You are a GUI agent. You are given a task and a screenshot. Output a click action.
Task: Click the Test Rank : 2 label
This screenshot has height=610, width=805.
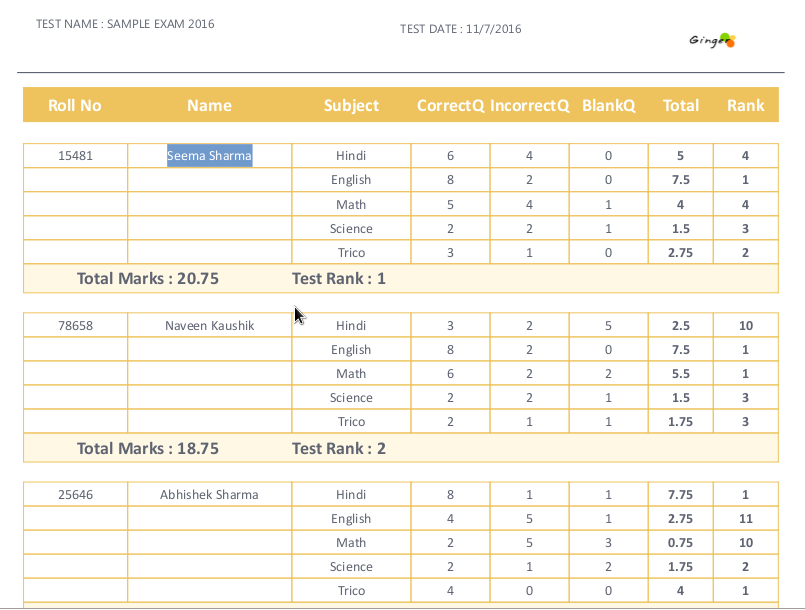[x=337, y=448]
